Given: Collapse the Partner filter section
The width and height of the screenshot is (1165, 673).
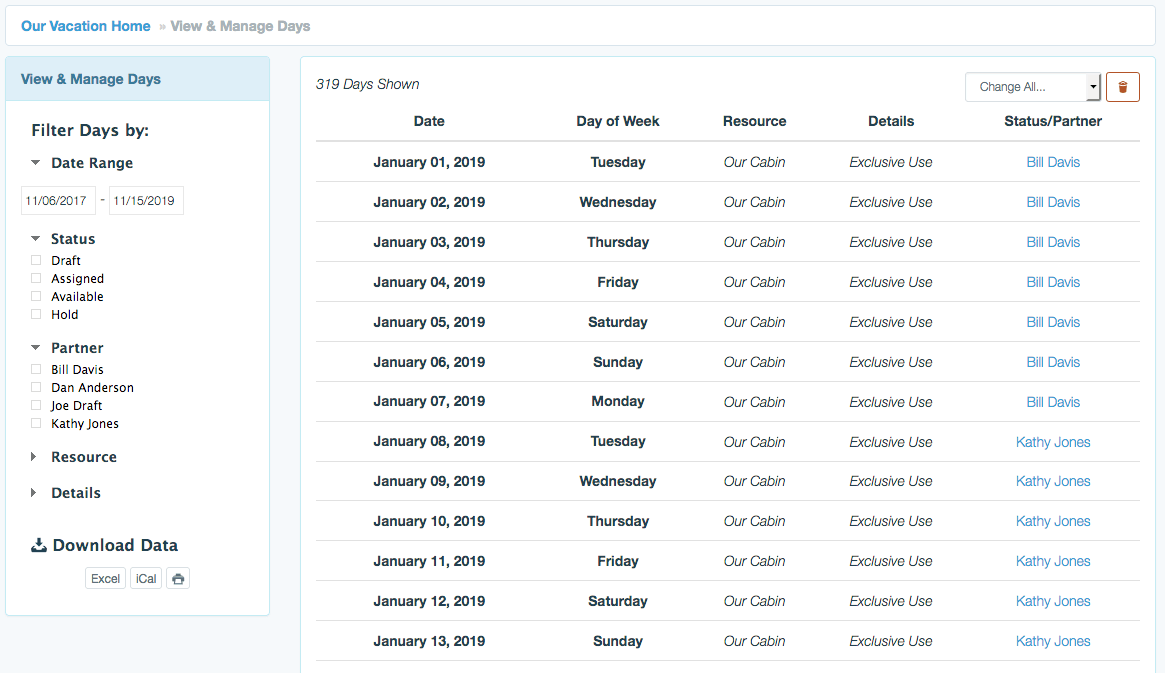Looking at the screenshot, I should pyautogui.click(x=35, y=348).
